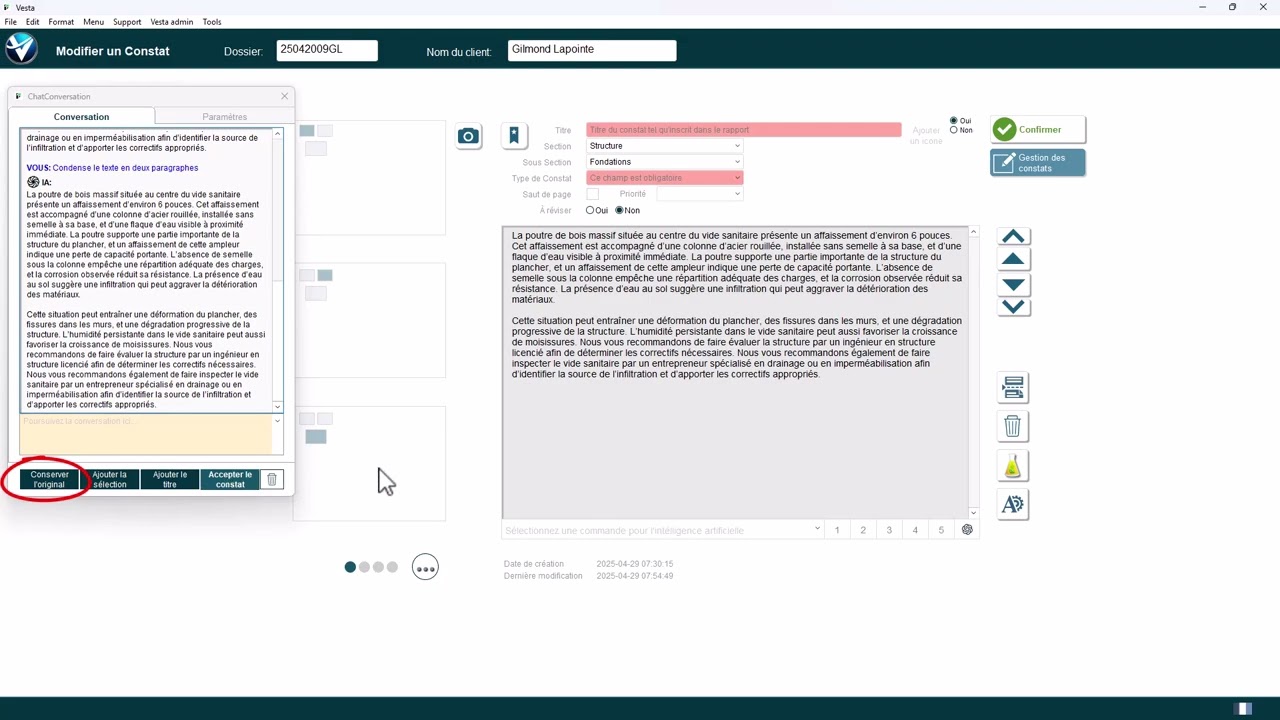Click the trash icon in ChatConversation panel

click(x=271, y=480)
